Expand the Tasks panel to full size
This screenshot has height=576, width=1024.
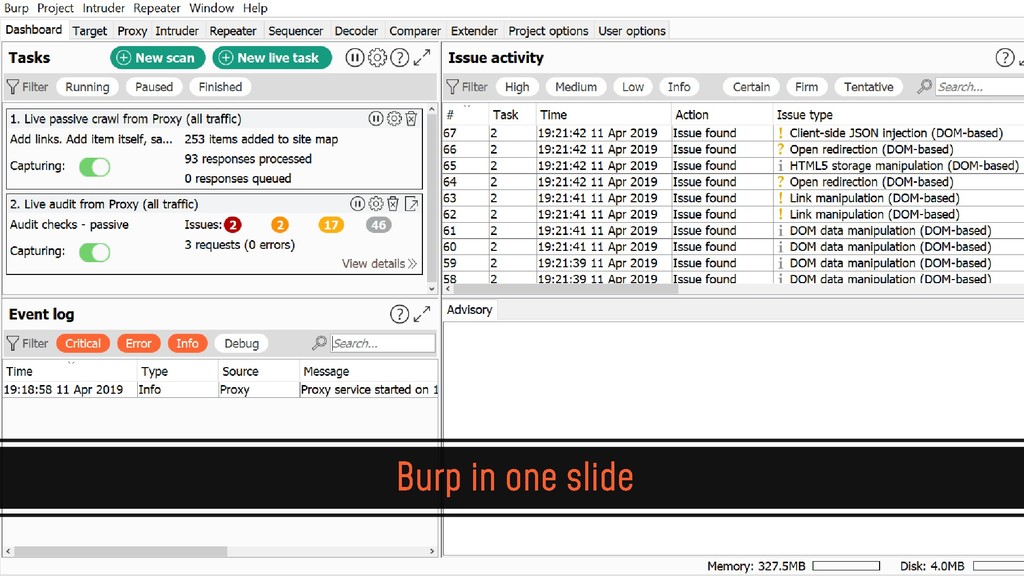click(422, 57)
